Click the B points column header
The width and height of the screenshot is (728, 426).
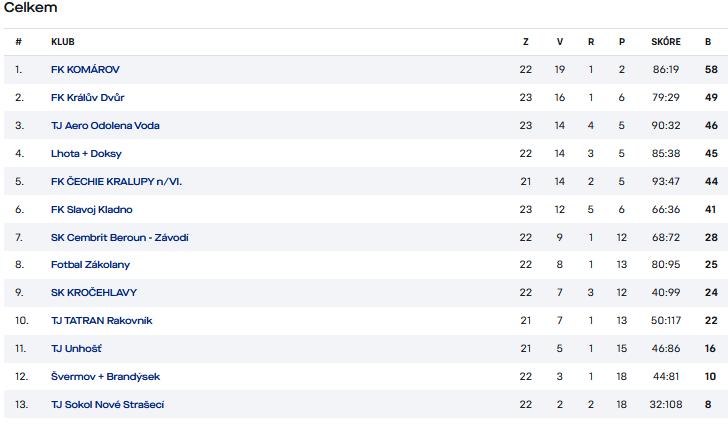click(708, 42)
